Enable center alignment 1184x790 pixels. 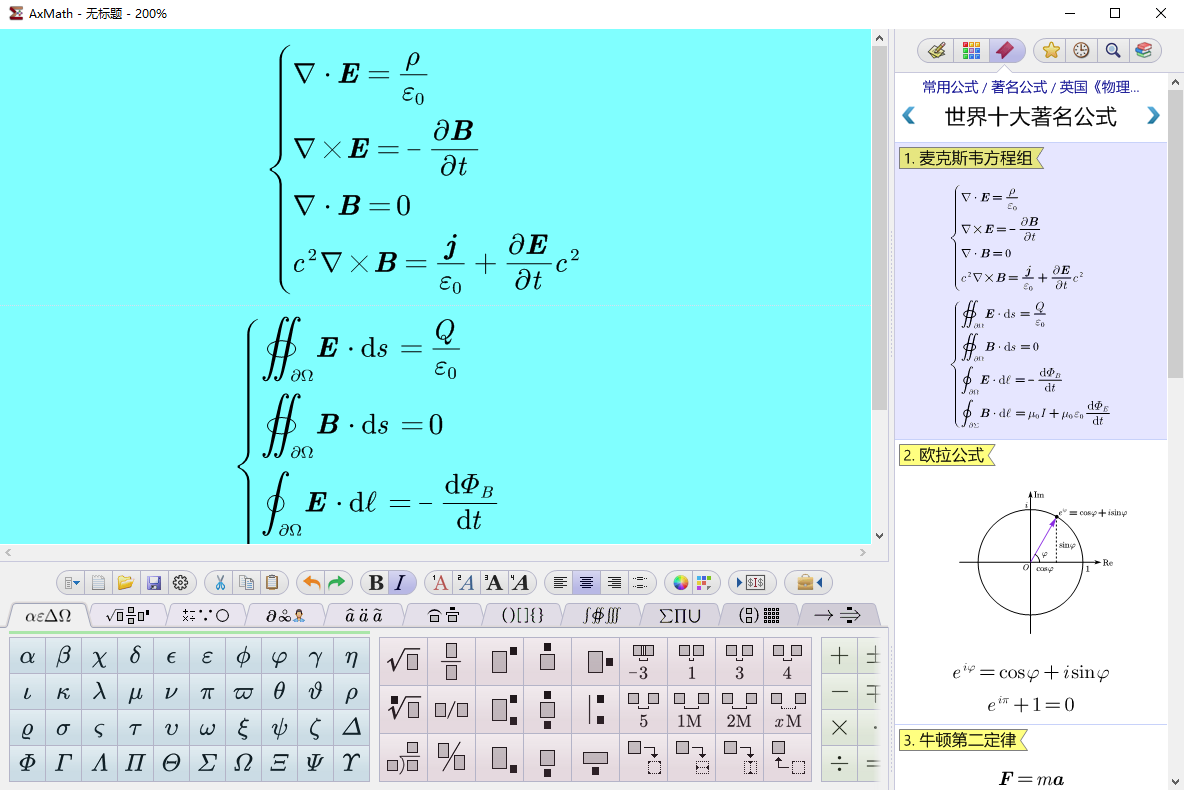coord(586,582)
